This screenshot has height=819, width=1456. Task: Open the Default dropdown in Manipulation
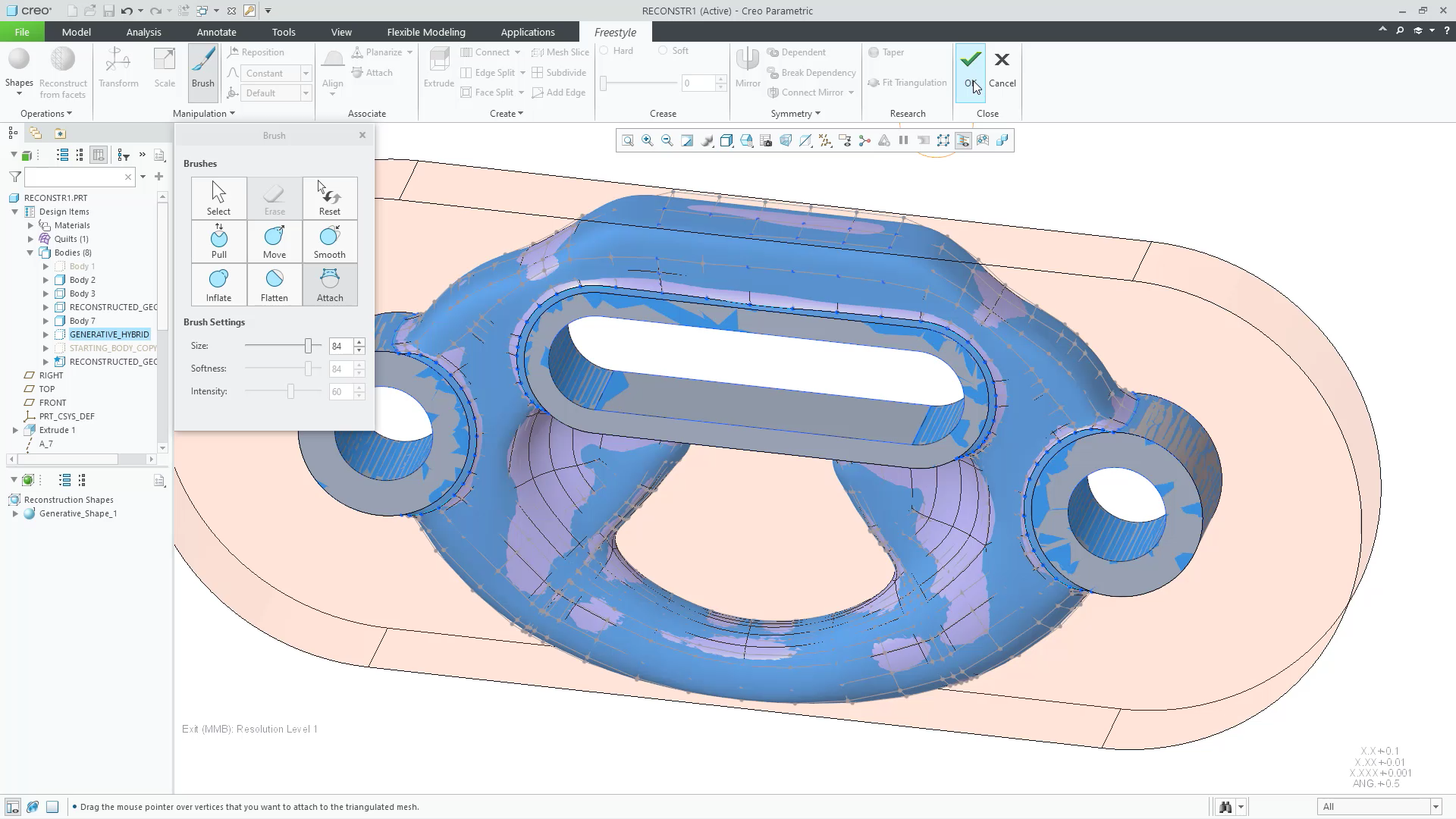306,93
